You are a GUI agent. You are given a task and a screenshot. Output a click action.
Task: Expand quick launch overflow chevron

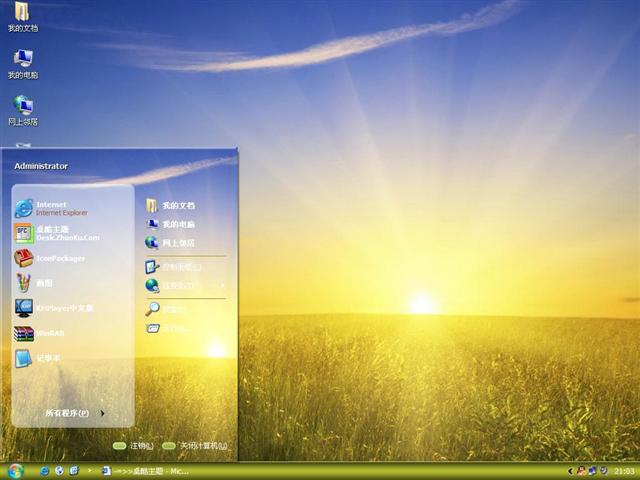[x=89, y=471]
